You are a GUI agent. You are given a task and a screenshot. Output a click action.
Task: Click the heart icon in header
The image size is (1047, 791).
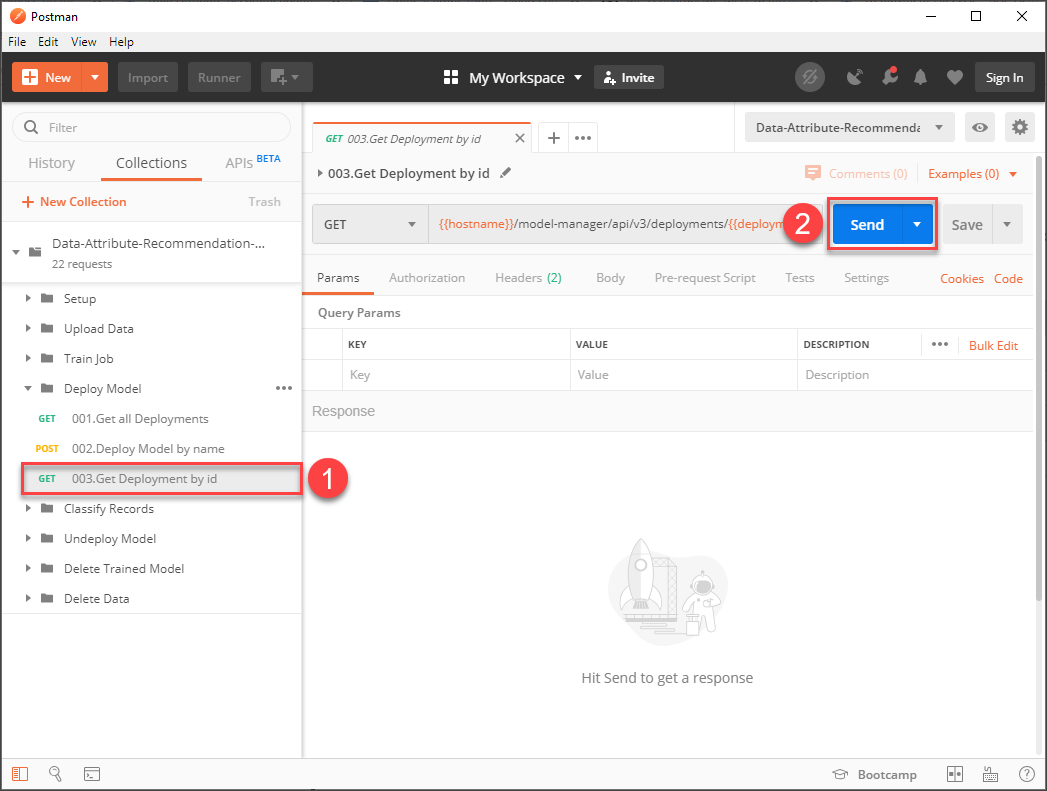coord(954,77)
